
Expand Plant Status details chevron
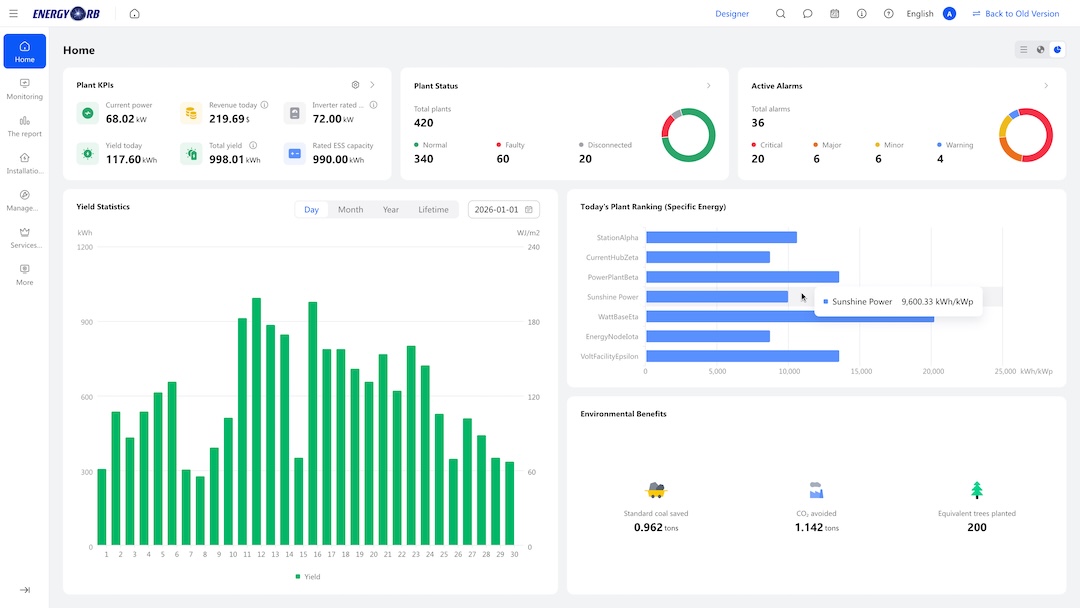point(709,85)
